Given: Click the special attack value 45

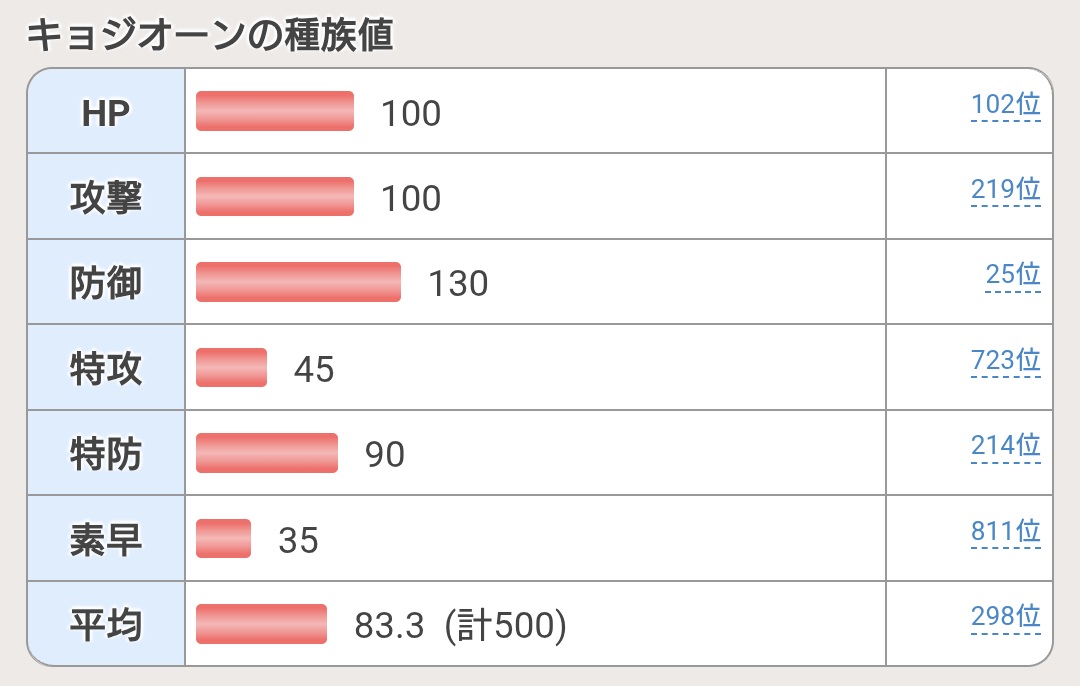Looking at the screenshot, I should pyautogui.click(x=314, y=370).
